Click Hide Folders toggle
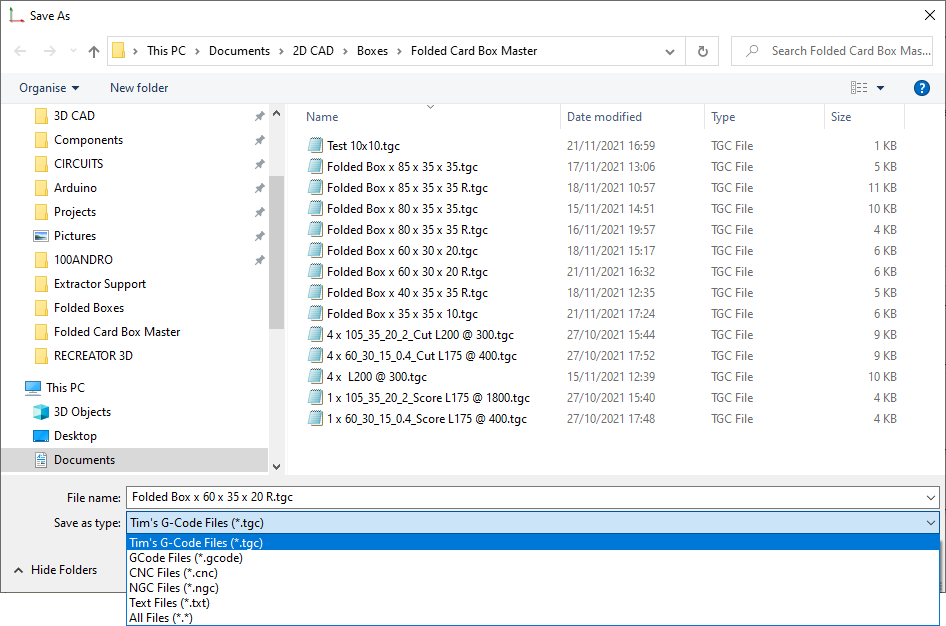 click(56, 570)
